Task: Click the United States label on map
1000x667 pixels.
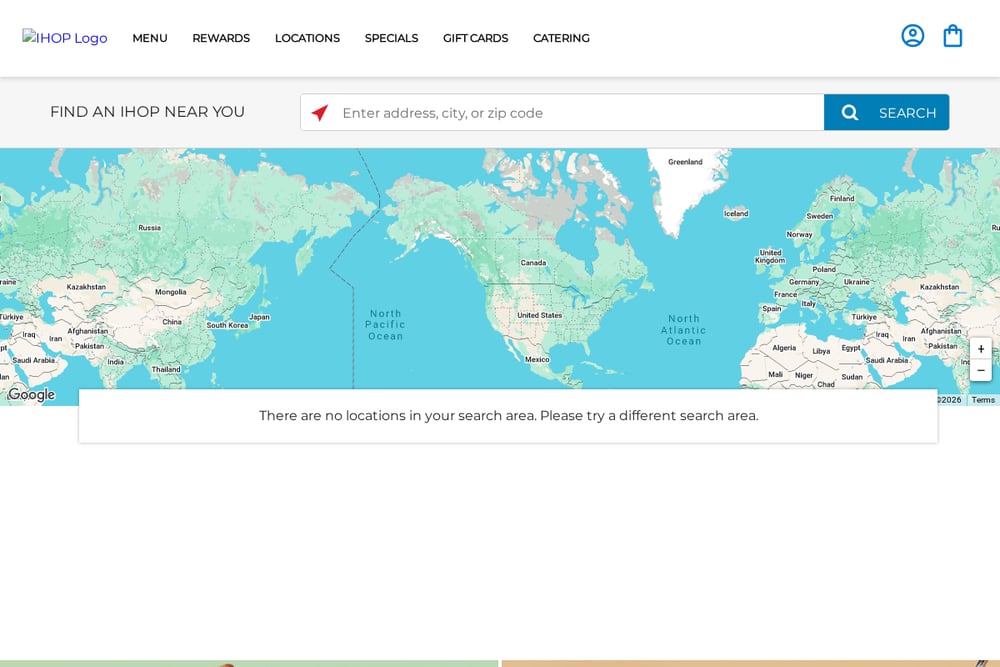Action: coord(540,315)
